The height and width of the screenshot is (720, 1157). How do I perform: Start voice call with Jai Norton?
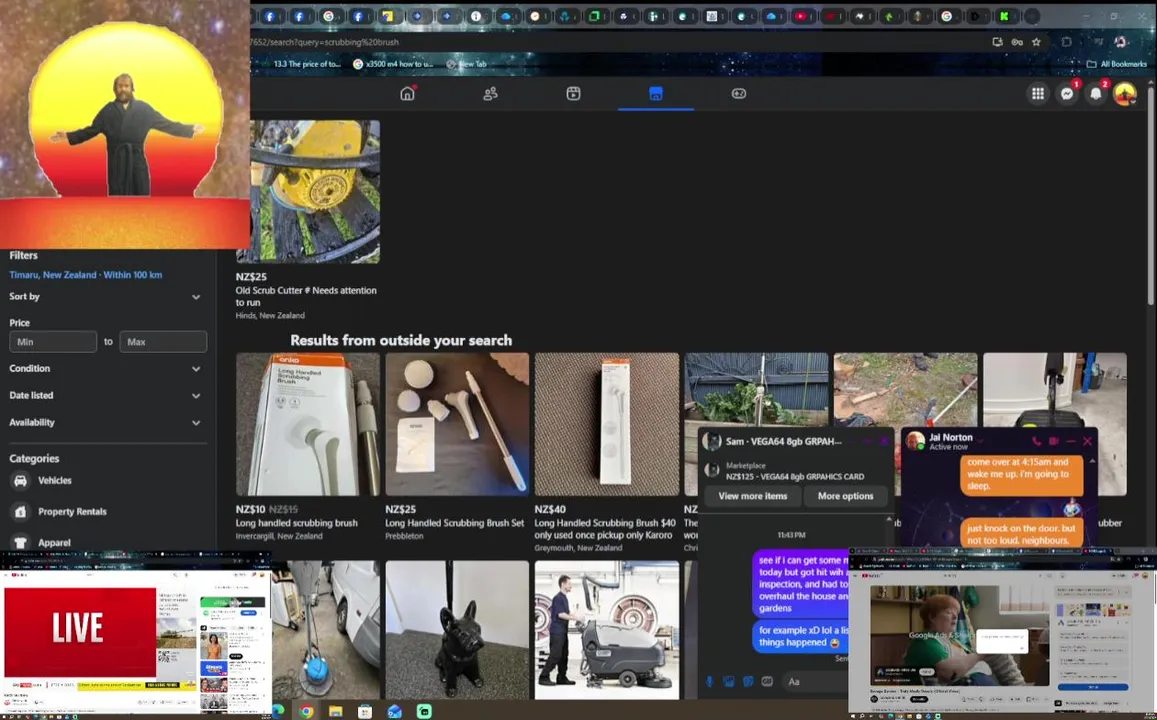pyautogui.click(x=1036, y=441)
